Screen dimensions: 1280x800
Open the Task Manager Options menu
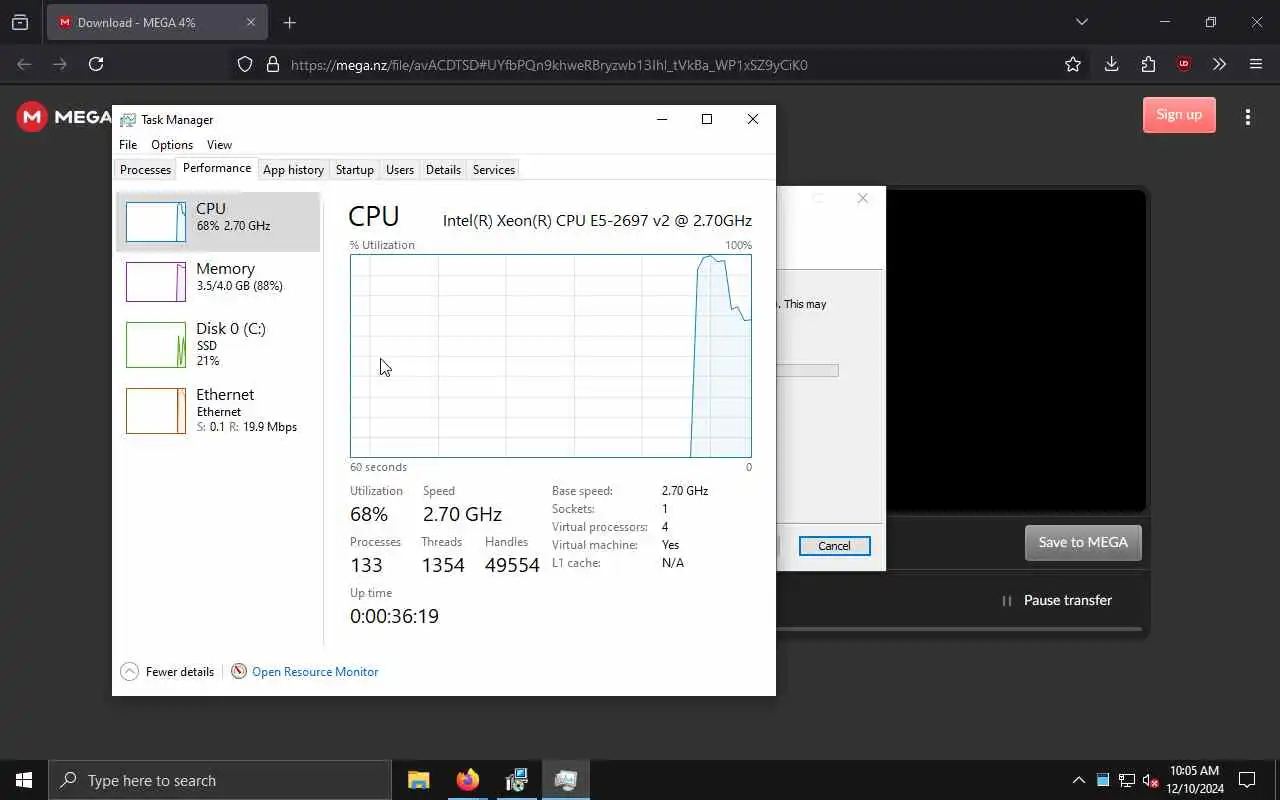pyautogui.click(x=172, y=145)
